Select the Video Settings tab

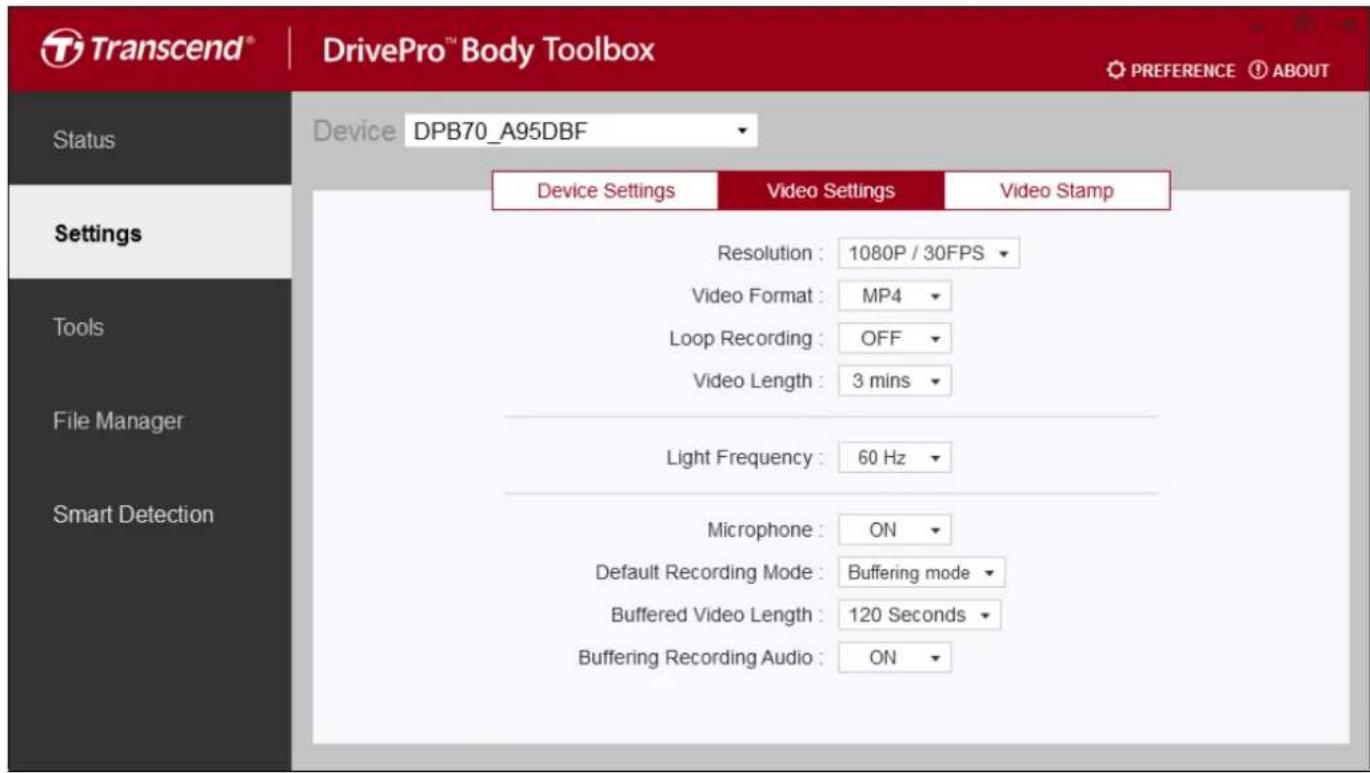pos(830,190)
